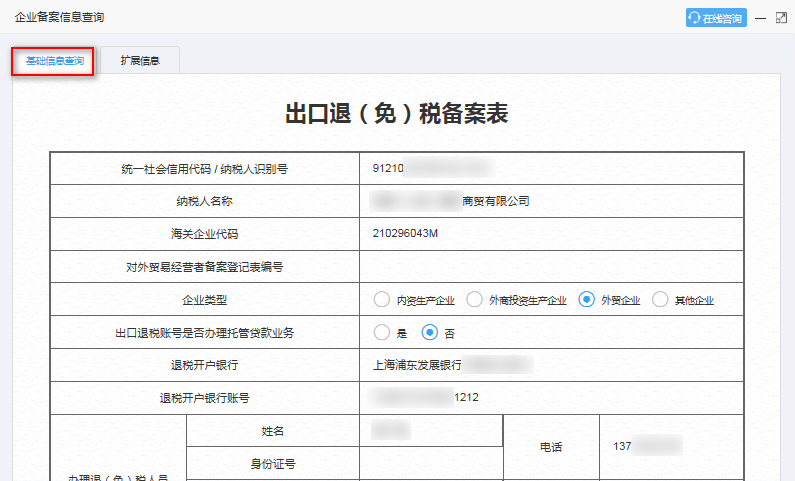Click the 出口退（免）税备案表 heading
Image resolution: width=795 pixels, height=481 pixels.
[396, 113]
